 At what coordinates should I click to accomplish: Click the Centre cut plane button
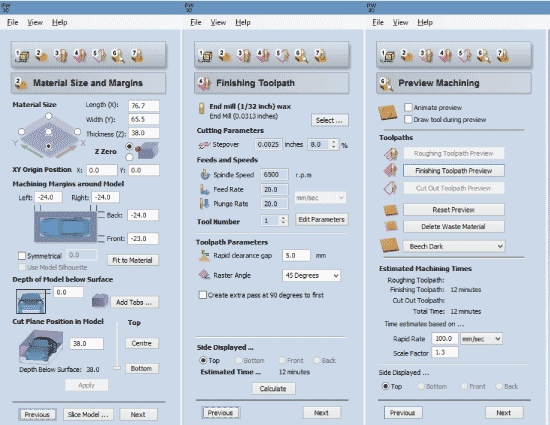pyautogui.click(x=141, y=343)
